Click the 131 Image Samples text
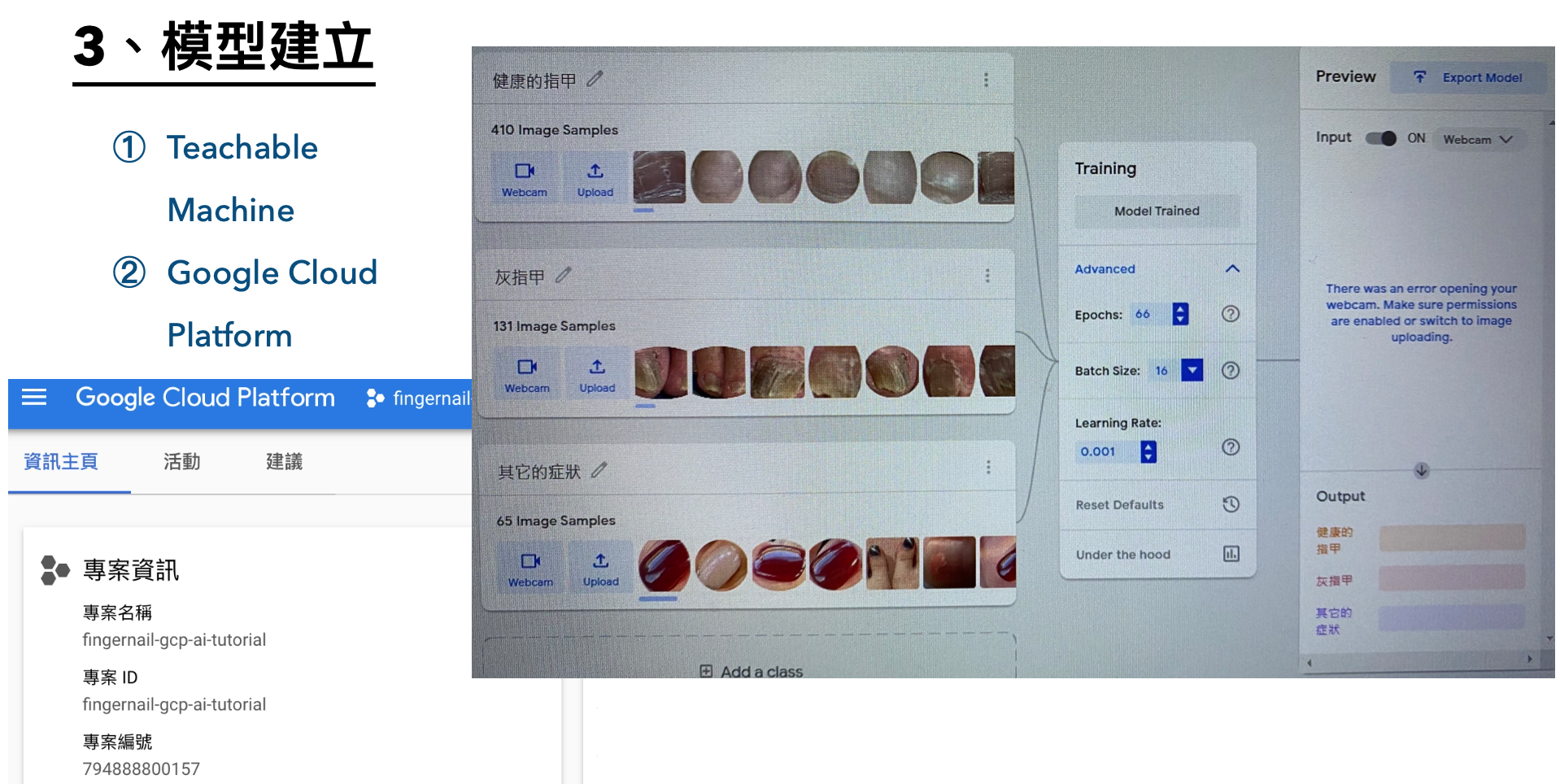This screenshot has height=784, width=1560. pos(554,325)
